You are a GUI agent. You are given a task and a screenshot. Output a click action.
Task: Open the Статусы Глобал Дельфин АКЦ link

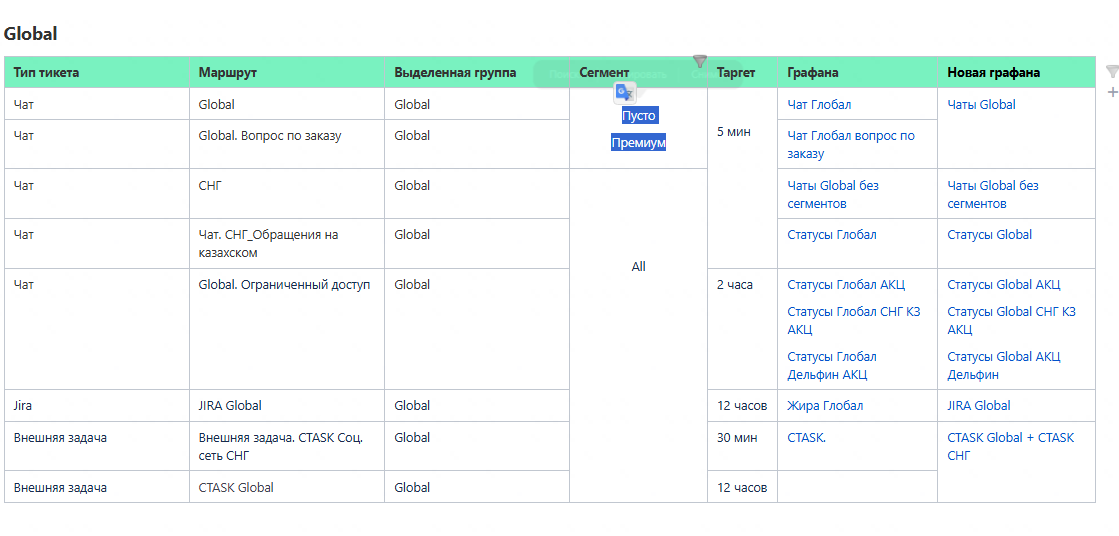click(832, 365)
